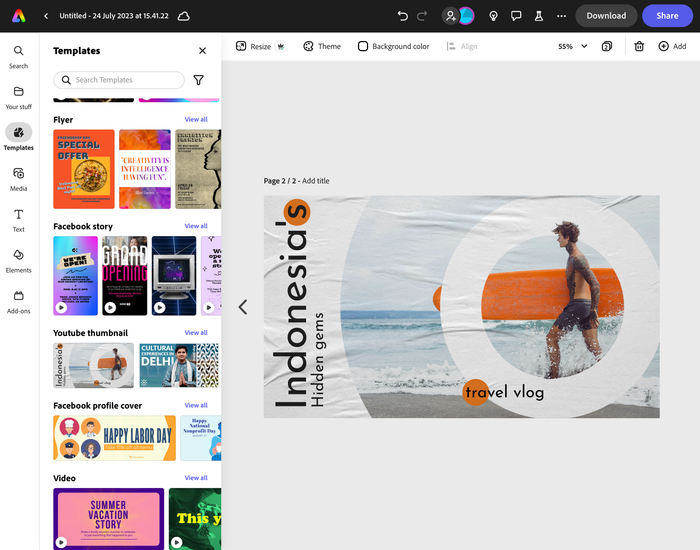Delete page using trash icon
Screen dimensions: 700x550
point(639,46)
